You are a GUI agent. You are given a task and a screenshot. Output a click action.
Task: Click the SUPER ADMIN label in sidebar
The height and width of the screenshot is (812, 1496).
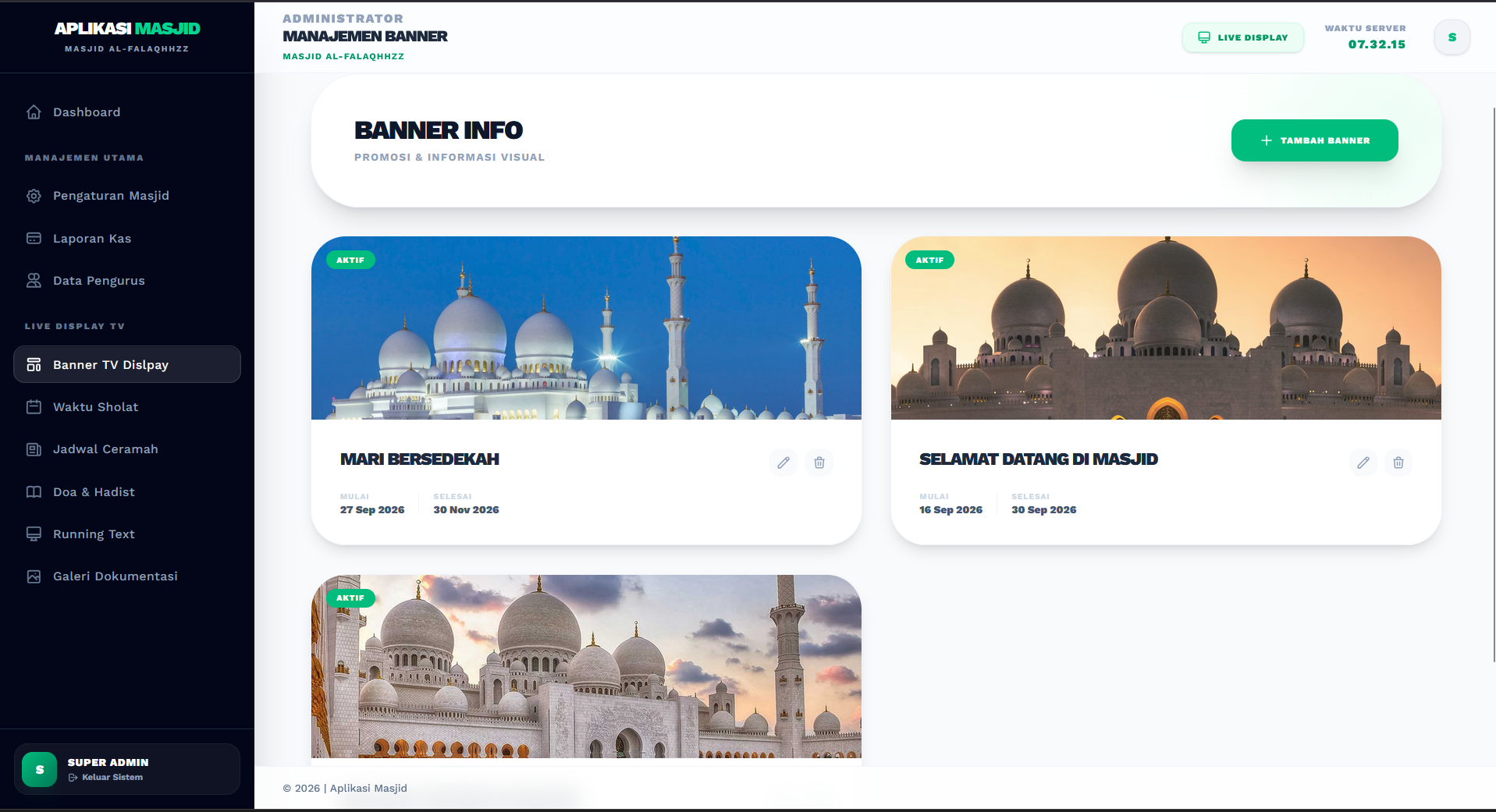coord(108,763)
